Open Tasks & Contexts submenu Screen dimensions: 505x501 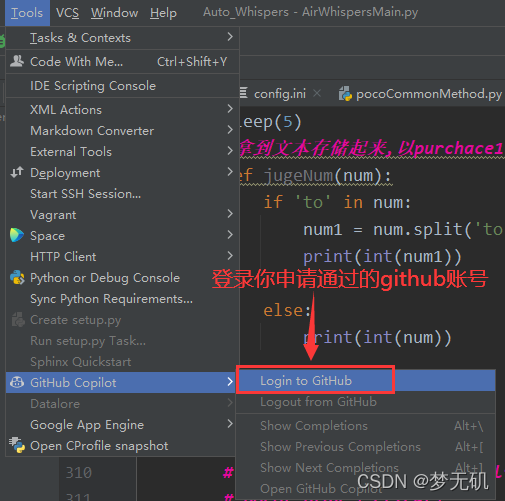click(122, 38)
